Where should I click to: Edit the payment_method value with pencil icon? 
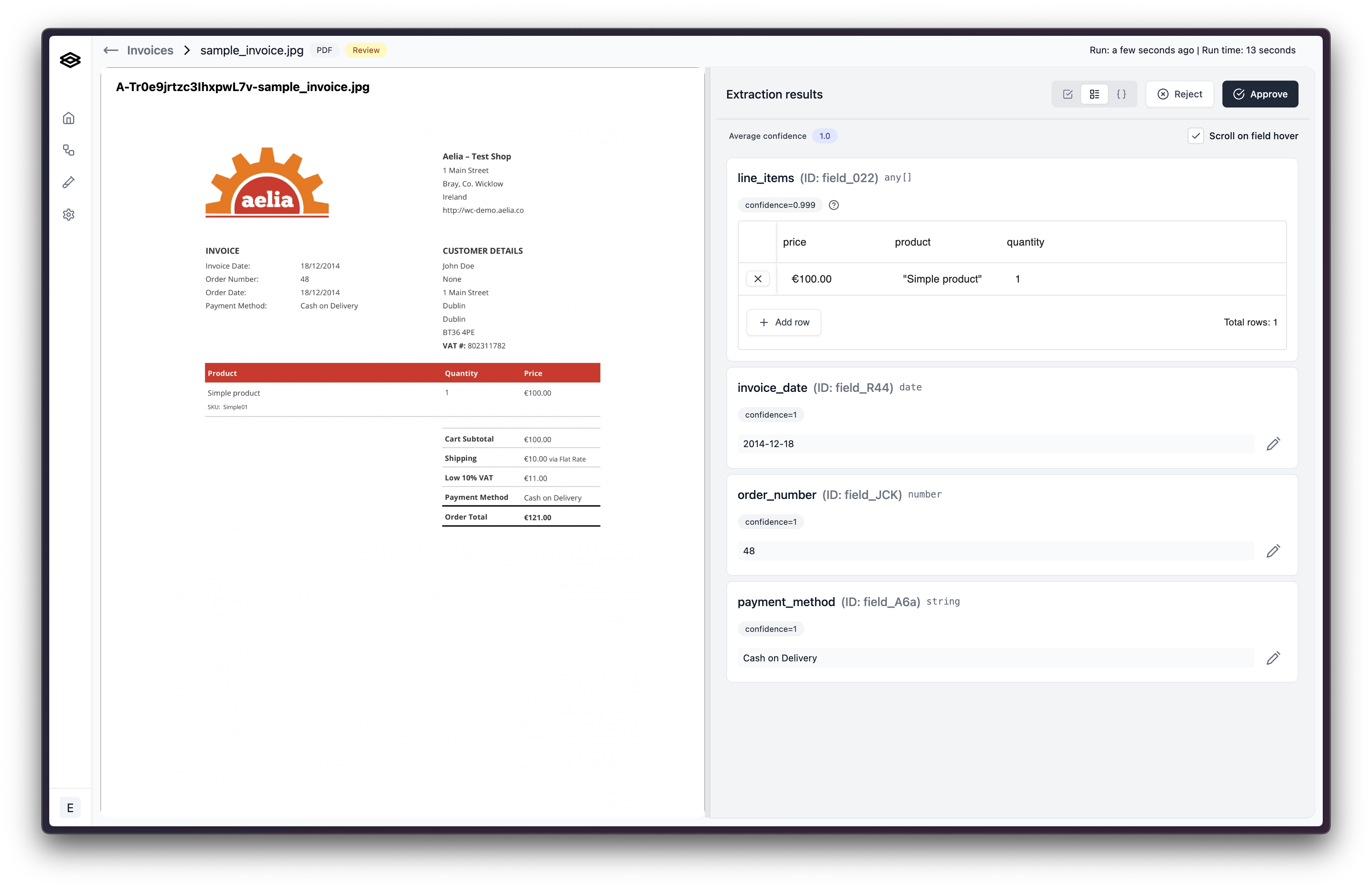coord(1273,658)
